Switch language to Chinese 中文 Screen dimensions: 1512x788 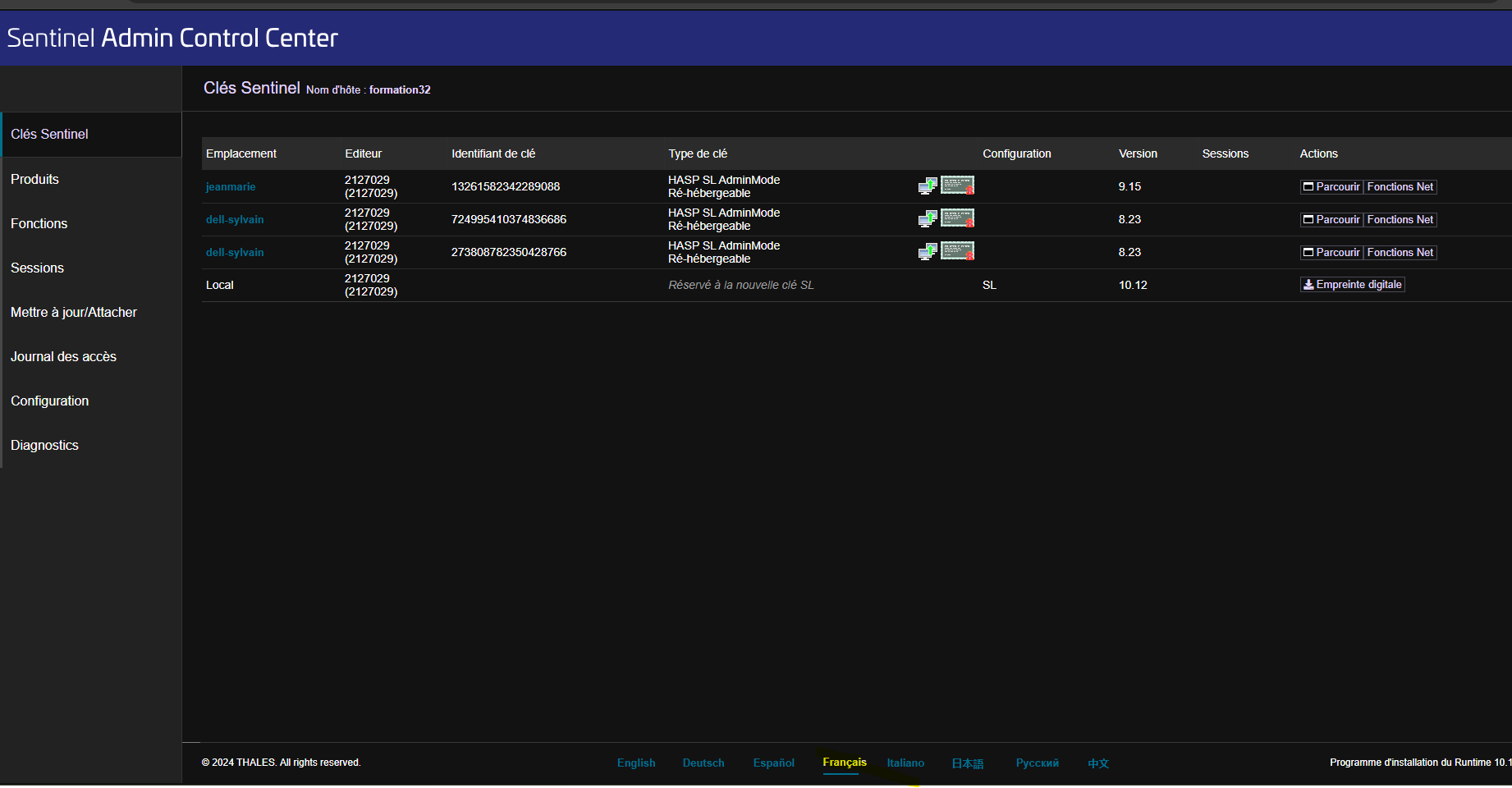[x=1098, y=763]
